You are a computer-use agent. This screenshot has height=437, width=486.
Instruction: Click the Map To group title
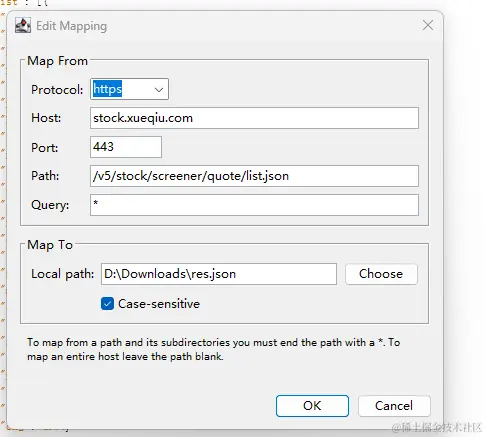pos(50,245)
